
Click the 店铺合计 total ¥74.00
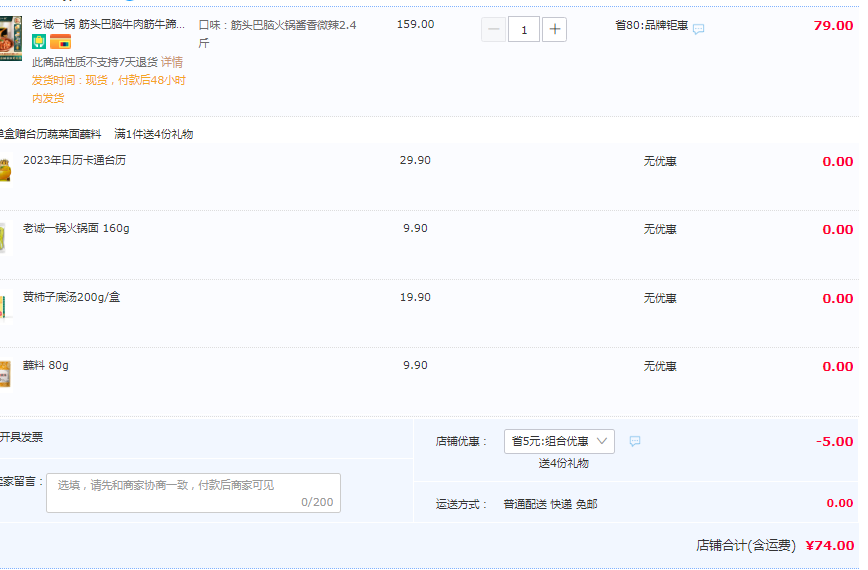[775, 546]
